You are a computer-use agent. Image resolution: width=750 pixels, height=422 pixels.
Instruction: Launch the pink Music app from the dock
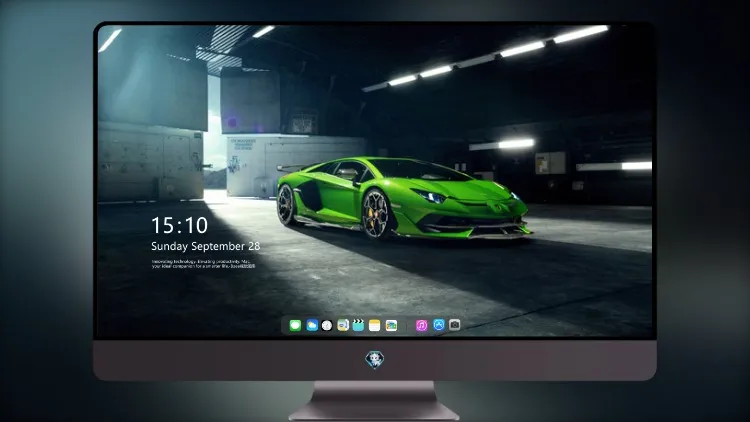[421, 325]
